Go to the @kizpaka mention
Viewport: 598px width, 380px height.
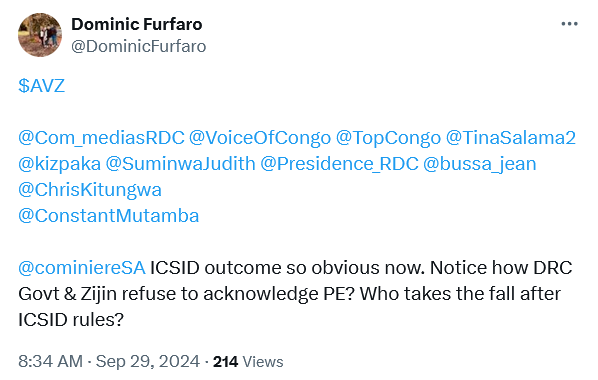point(59,164)
